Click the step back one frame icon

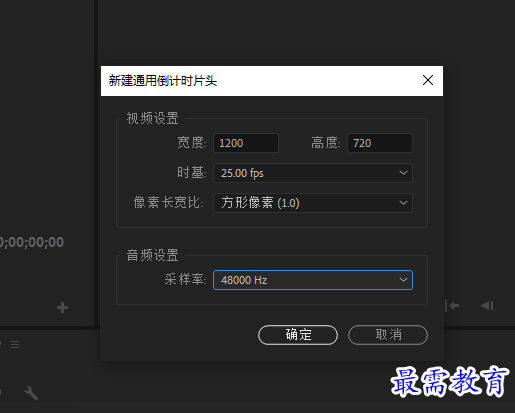[487, 305]
